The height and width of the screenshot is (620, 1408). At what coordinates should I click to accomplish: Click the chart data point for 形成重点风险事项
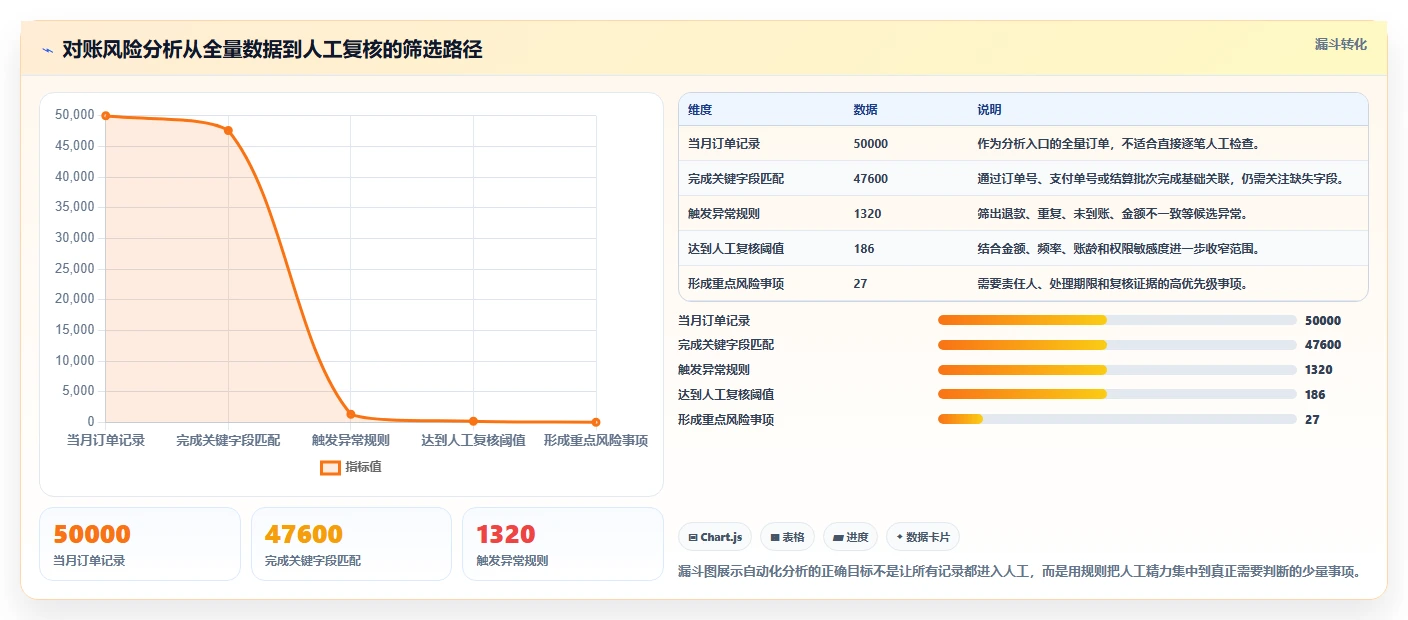click(x=596, y=422)
